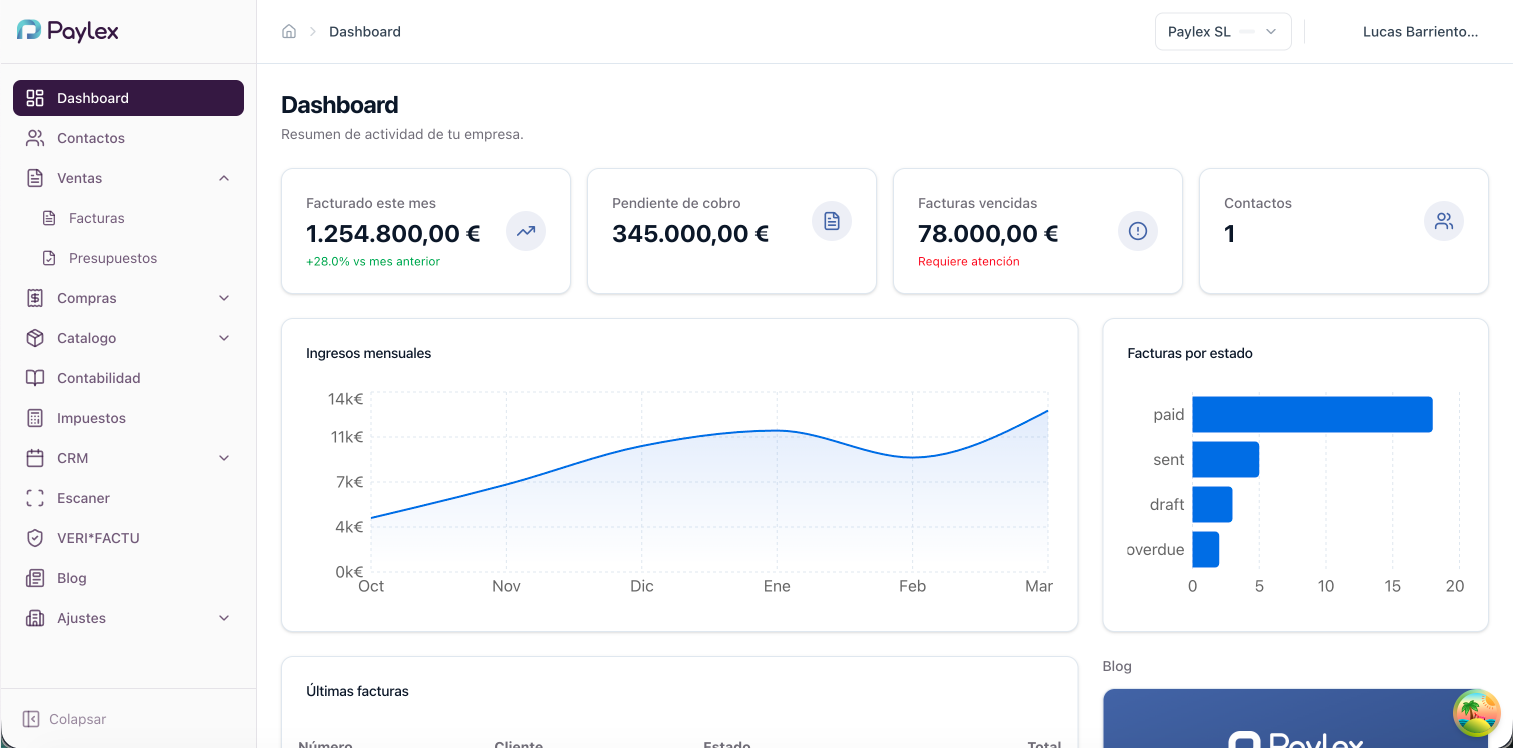Select the VERI*FACTU shield icon
The width and height of the screenshot is (1513, 748).
[34, 537]
